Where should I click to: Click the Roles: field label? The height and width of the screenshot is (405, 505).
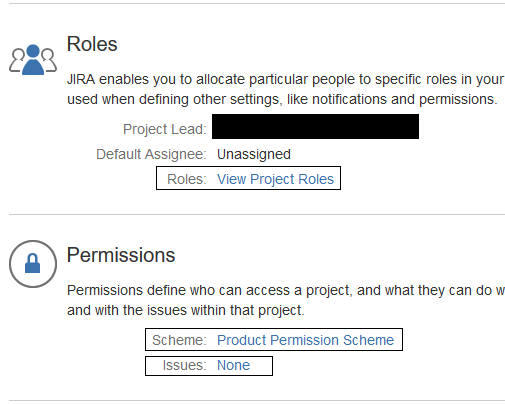[187, 179]
